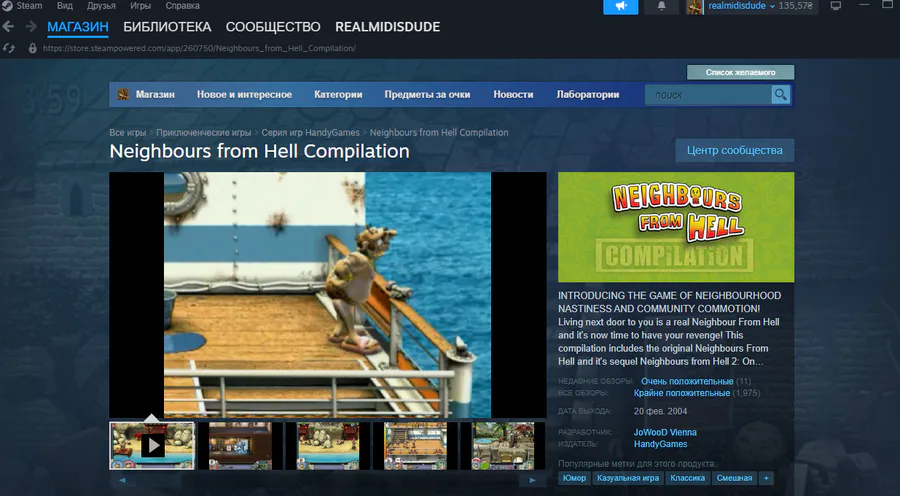The height and width of the screenshot is (496, 900).
Task: Open the Новости section
Action: 513,95
